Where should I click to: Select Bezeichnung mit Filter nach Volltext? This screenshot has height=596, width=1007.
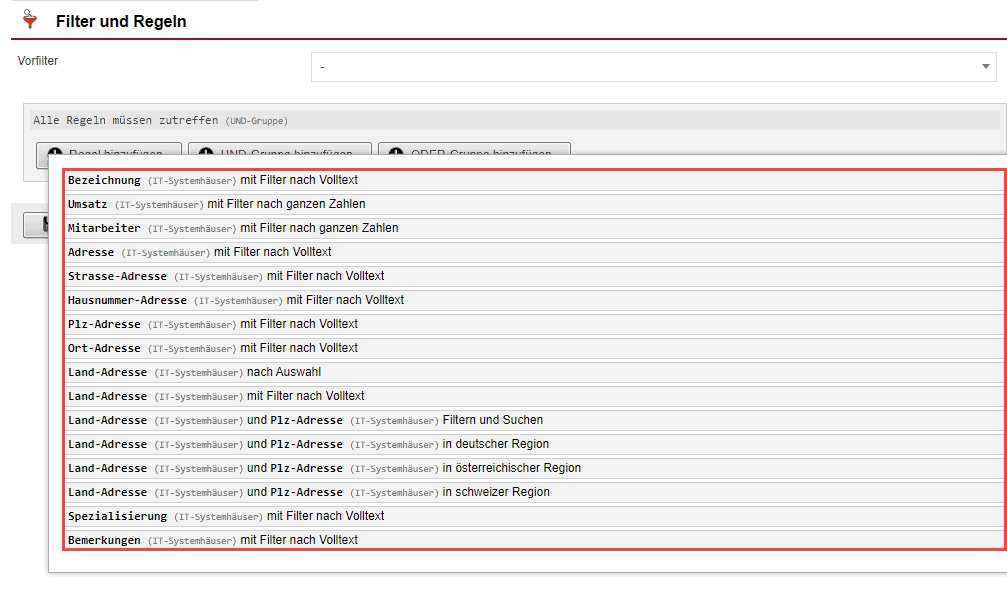pos(212,180)
